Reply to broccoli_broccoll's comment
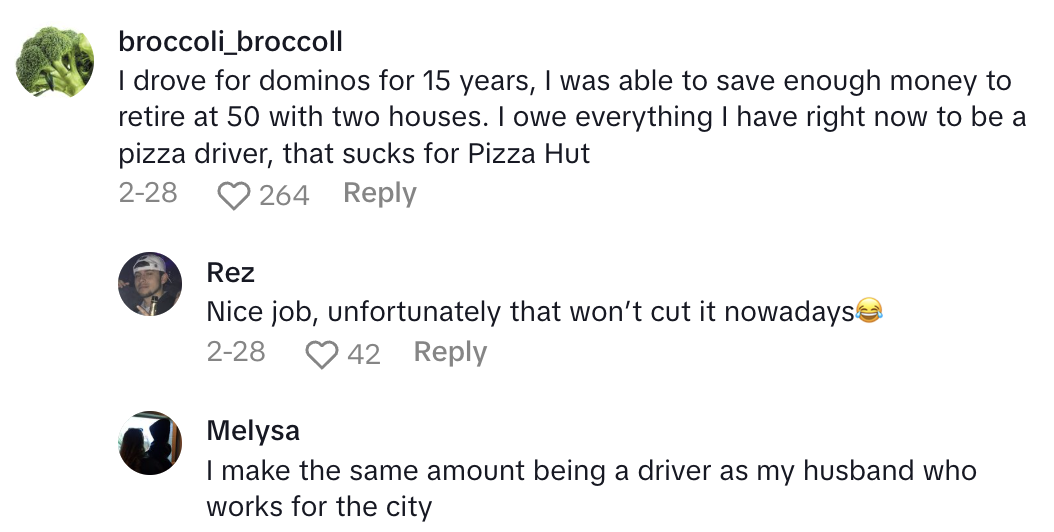1054x532 pixels. [379, 193]
